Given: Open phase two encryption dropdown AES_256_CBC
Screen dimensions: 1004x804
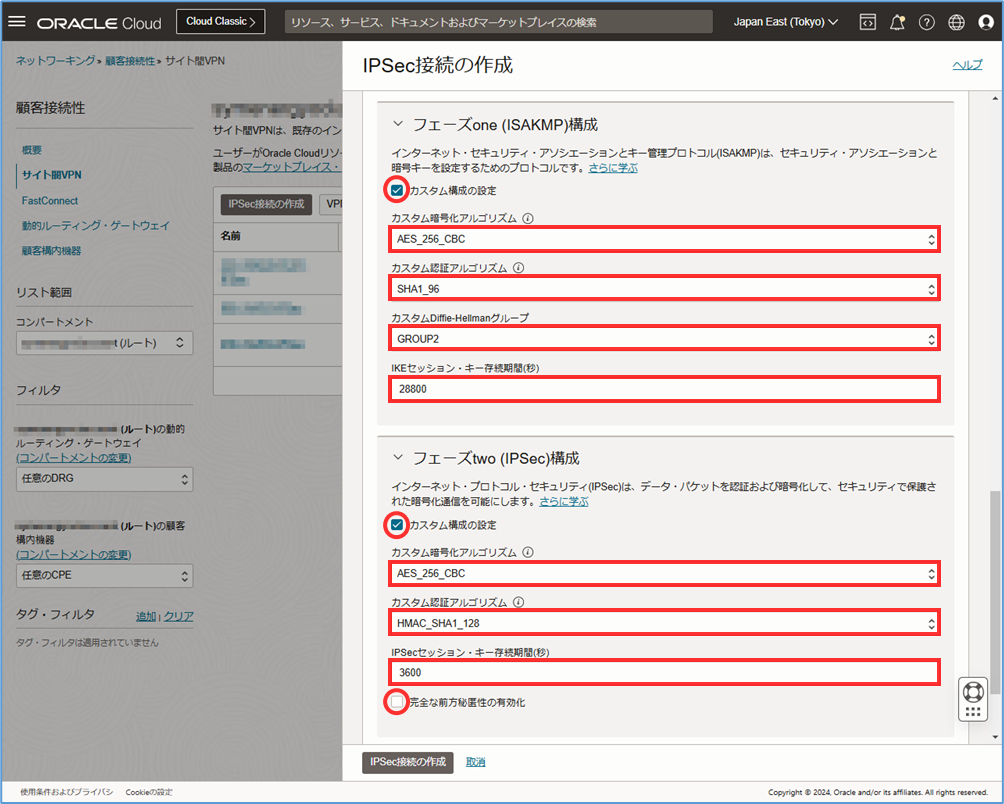Looking at the screenshot, I should 665,574.
